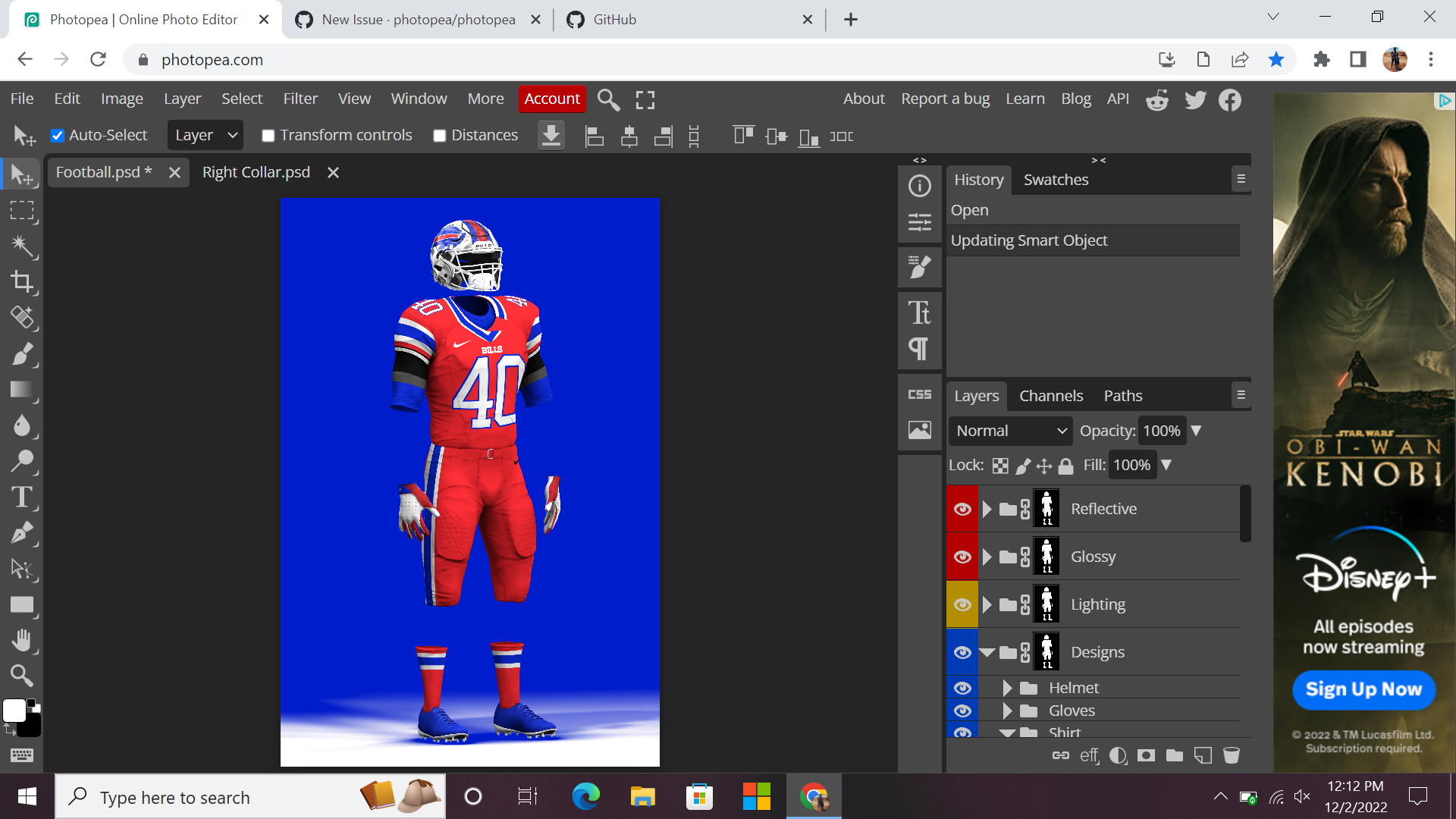The image size is (1456, 819).
Task: Open the Info panel icon
Action: pyautogui.click(x=919, y=186)
